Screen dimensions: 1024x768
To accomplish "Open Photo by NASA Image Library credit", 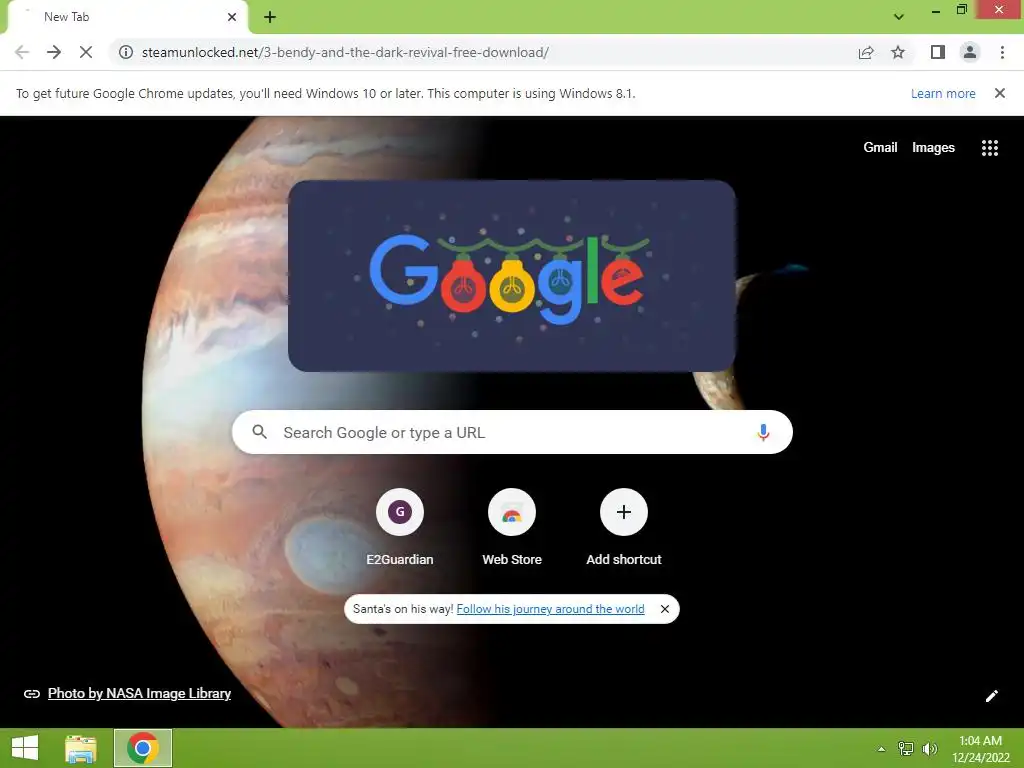I will [139, 694].
